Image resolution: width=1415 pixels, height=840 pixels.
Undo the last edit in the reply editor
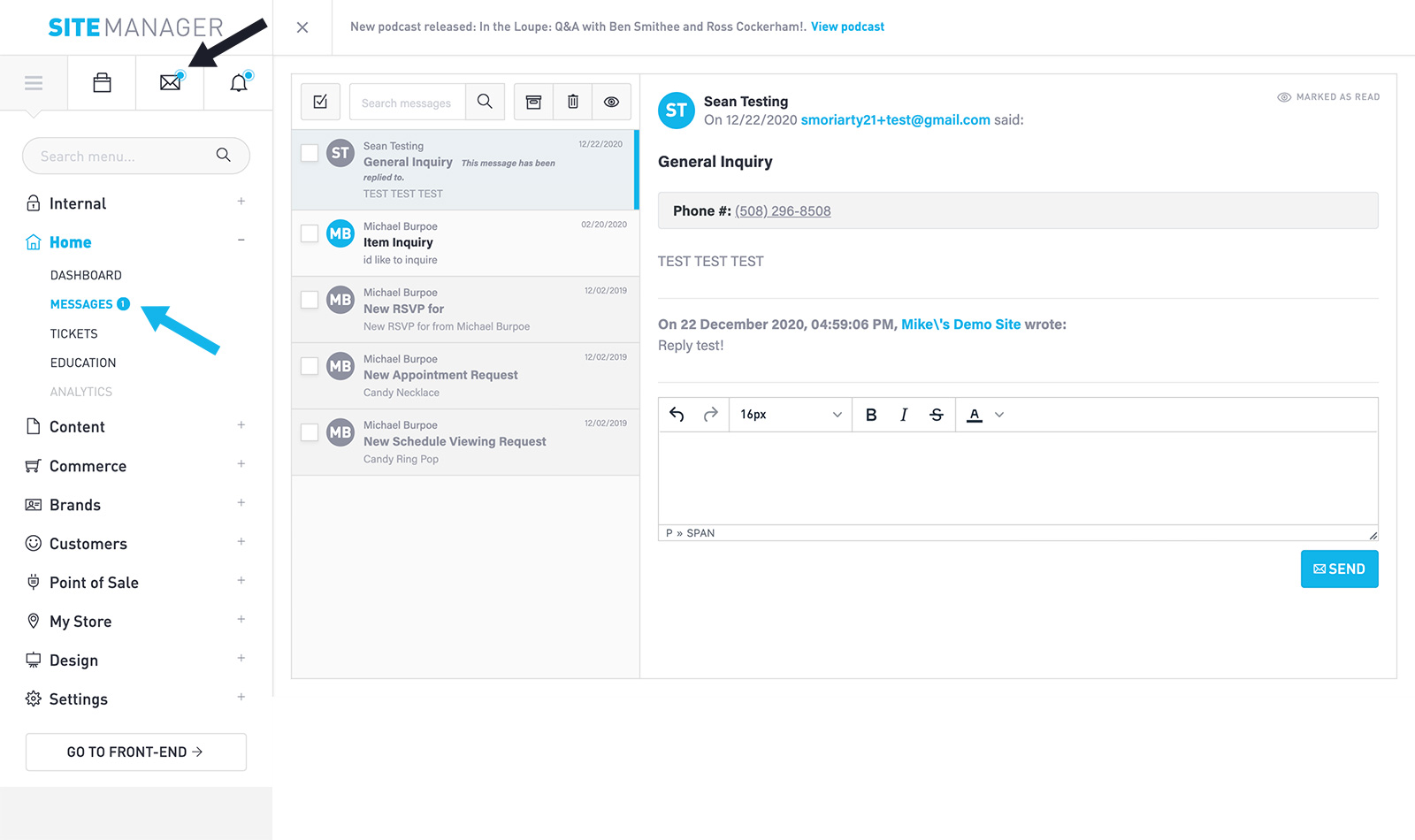click(x=677, y=415)
